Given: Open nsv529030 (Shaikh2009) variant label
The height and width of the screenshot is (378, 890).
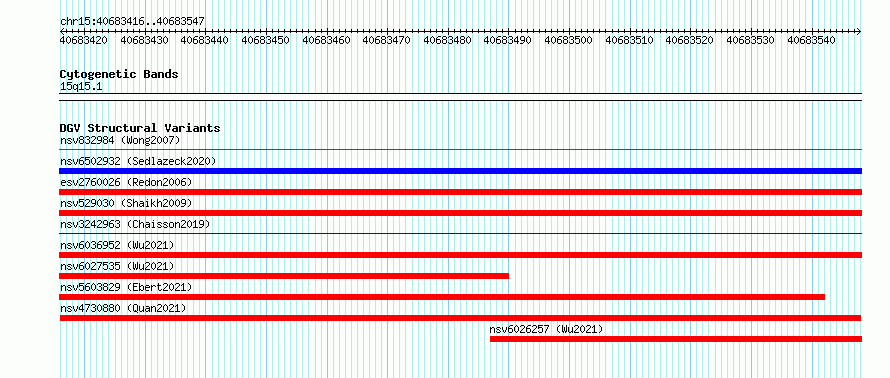Looking at the screenshot, I should pos(126,203).
